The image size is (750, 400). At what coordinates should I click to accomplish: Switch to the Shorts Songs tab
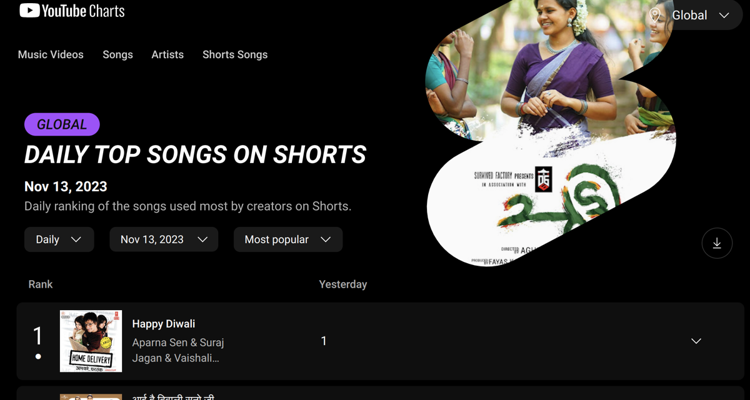(x=235, y=55)
